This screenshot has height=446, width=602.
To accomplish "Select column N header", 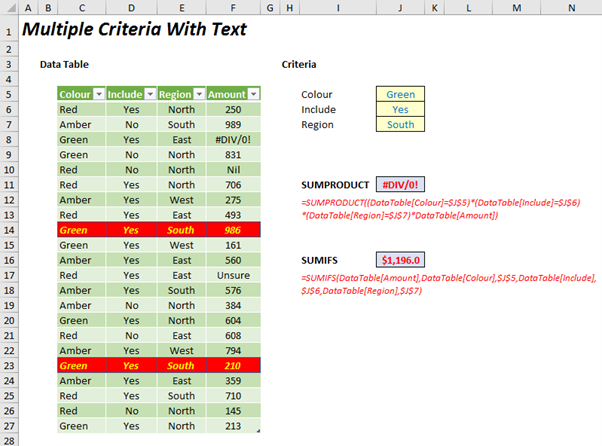I will (x=571, y=8).
